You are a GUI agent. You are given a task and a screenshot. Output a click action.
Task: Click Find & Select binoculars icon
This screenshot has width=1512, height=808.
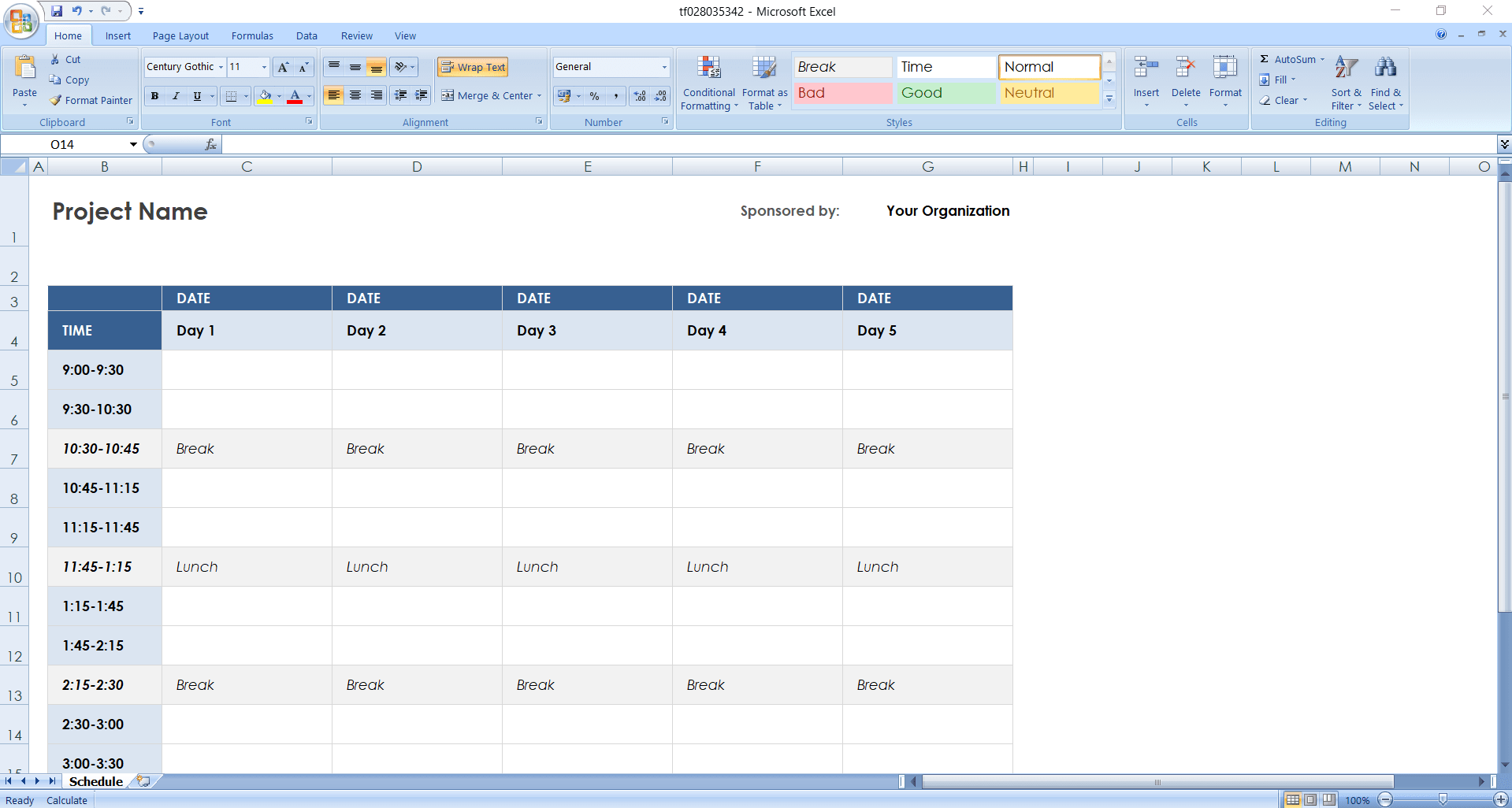(x=1384, y=69)
